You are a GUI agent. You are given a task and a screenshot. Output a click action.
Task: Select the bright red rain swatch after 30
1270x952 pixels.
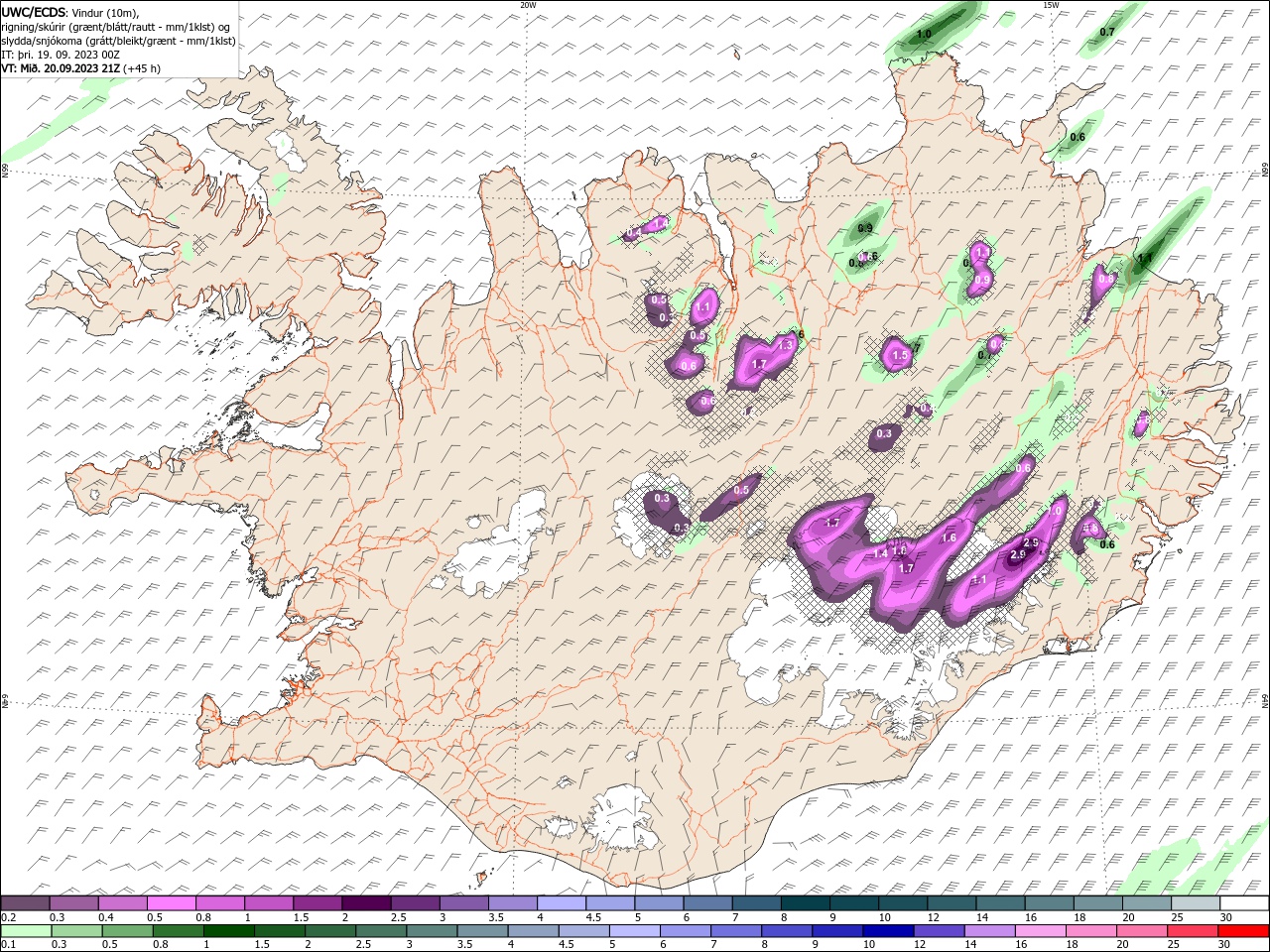[1242, 931]
